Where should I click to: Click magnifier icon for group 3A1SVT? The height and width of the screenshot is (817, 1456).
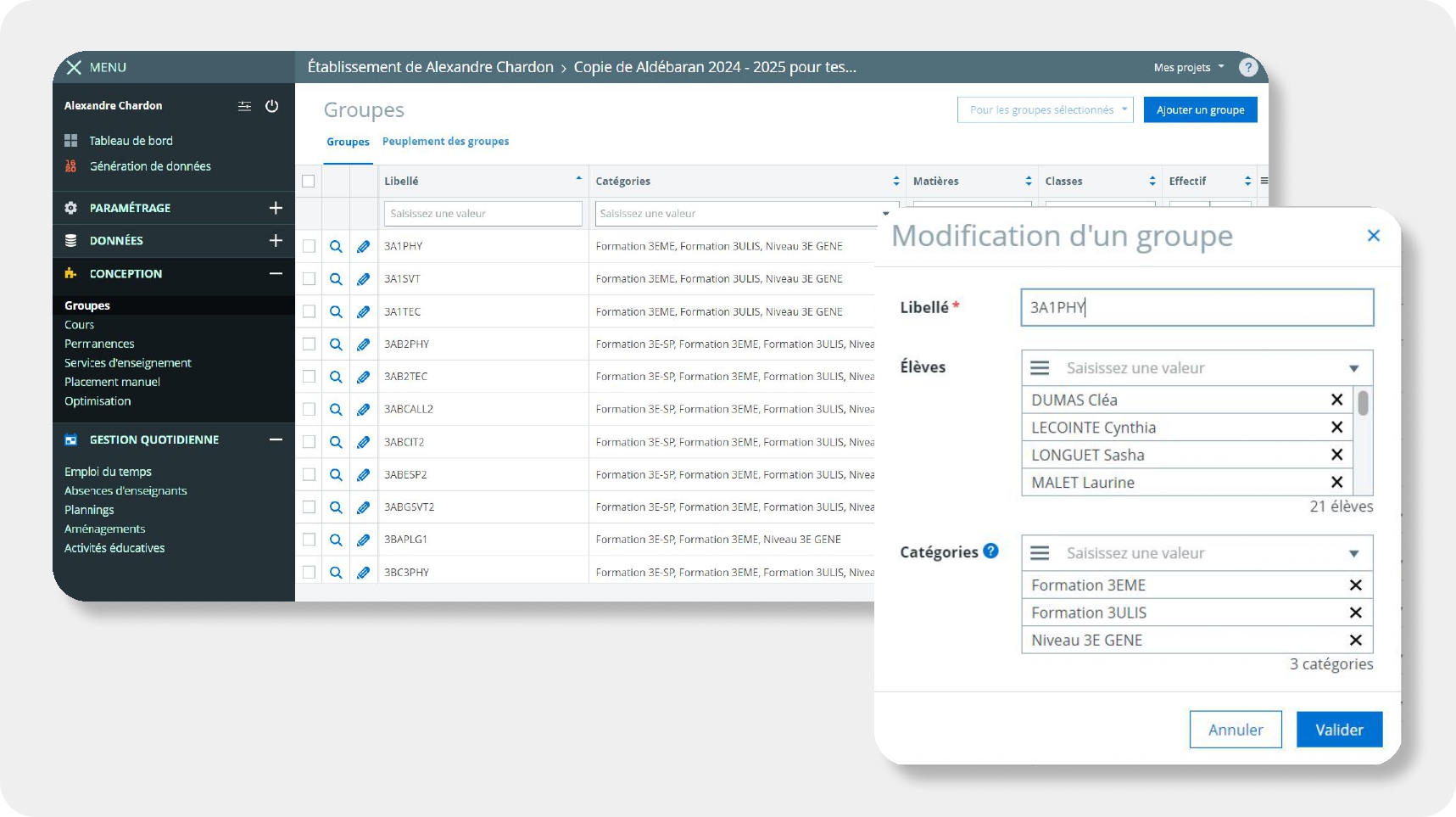coord(336,278)
